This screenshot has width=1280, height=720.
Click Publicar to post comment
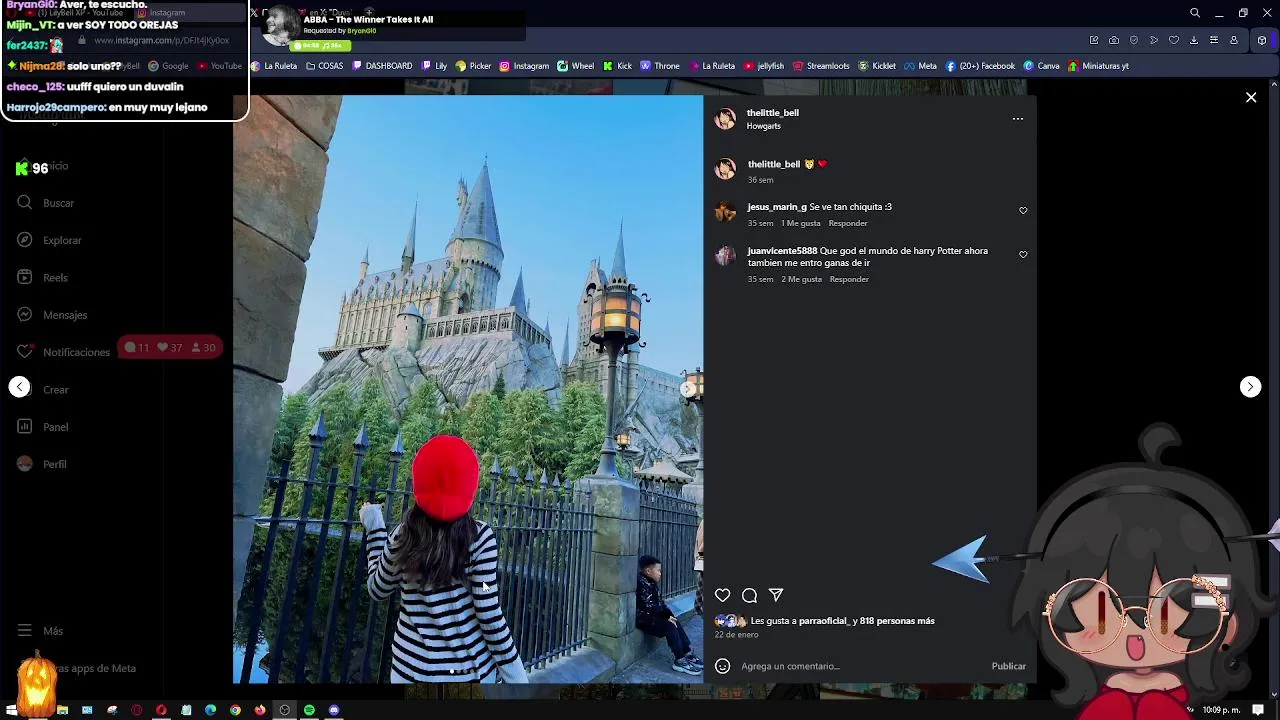(x=1008, y=666)
